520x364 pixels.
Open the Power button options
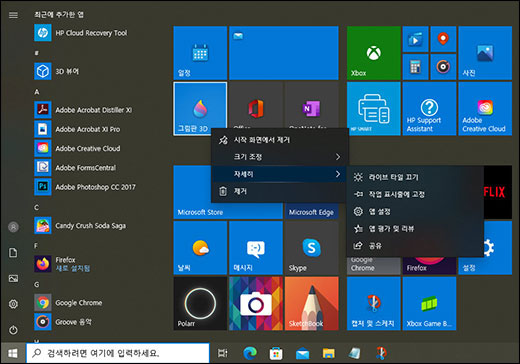click(x=13, y=330)
